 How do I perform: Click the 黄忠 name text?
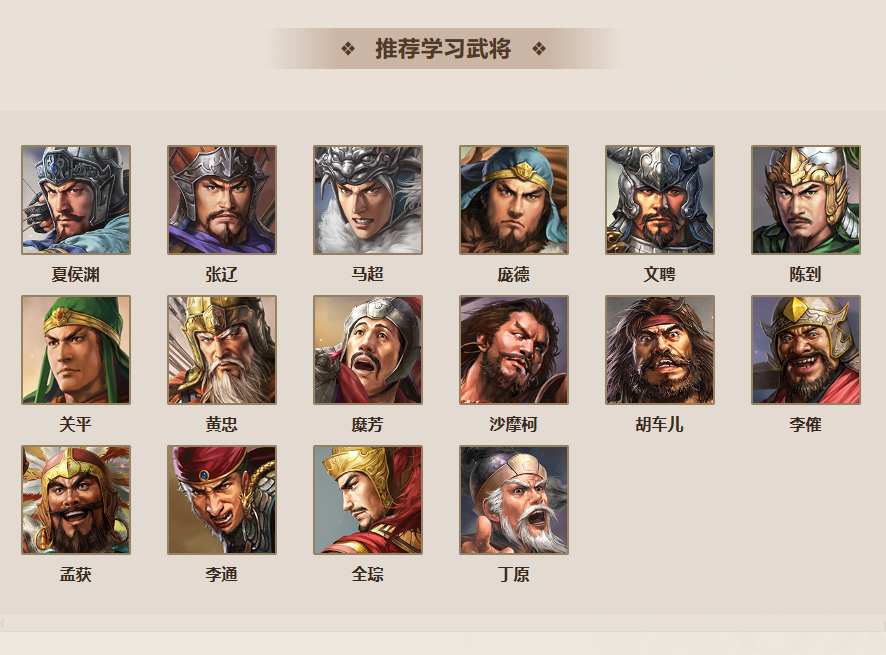coord(222,424)
